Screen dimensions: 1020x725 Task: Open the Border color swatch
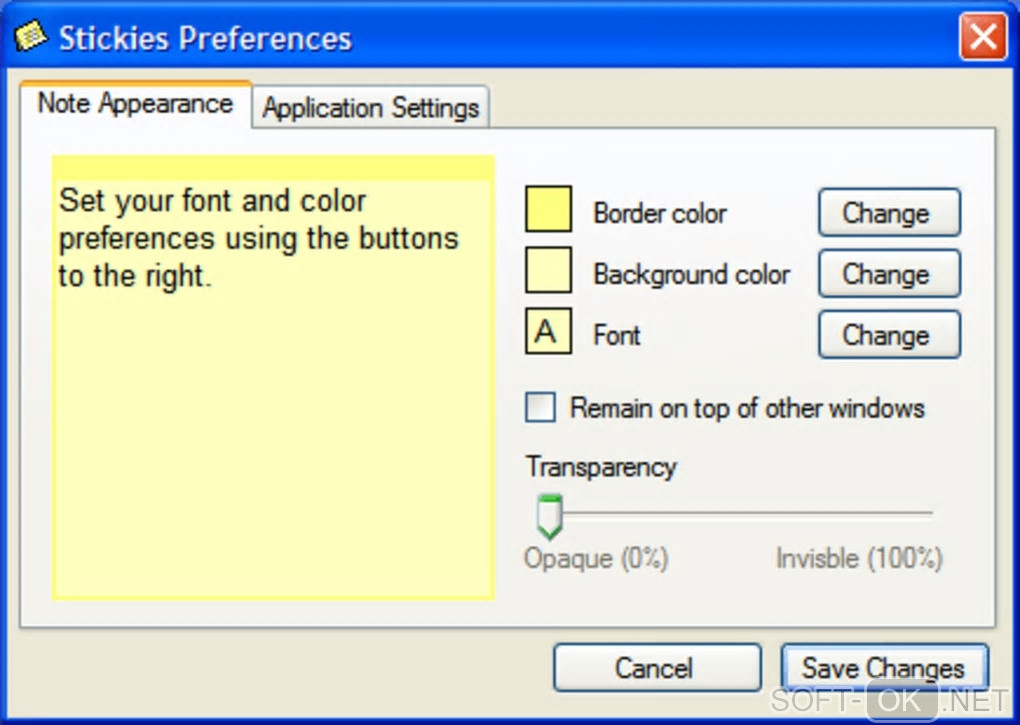tap(548, 210)
